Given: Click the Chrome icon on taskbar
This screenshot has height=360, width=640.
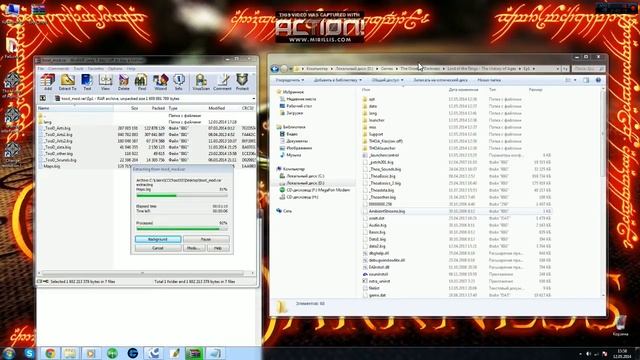Looking at the screenshot, I should click(51, 353).
